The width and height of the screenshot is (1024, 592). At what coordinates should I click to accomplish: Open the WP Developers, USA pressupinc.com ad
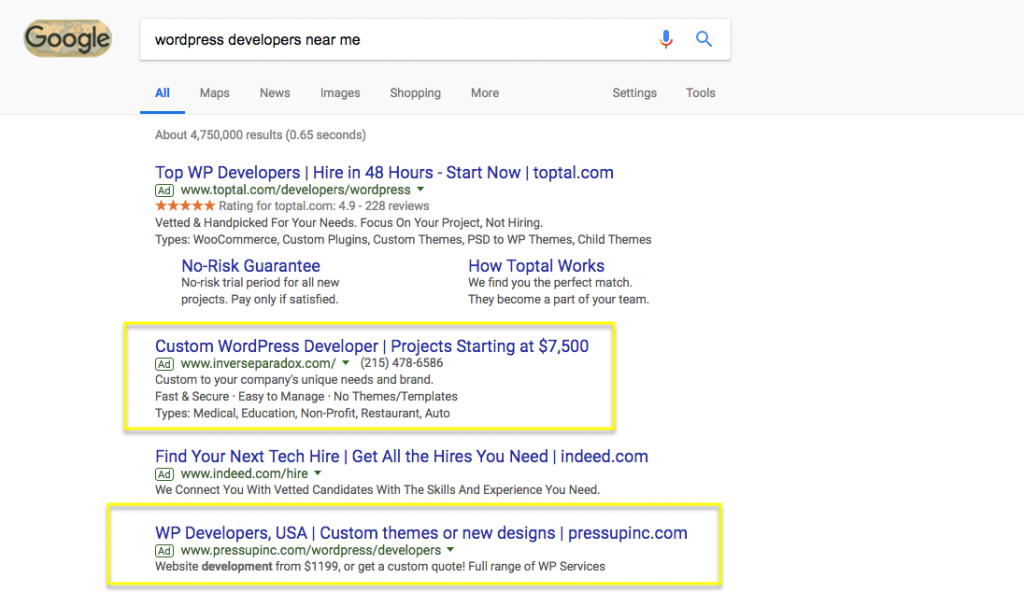tap(421, 533)
